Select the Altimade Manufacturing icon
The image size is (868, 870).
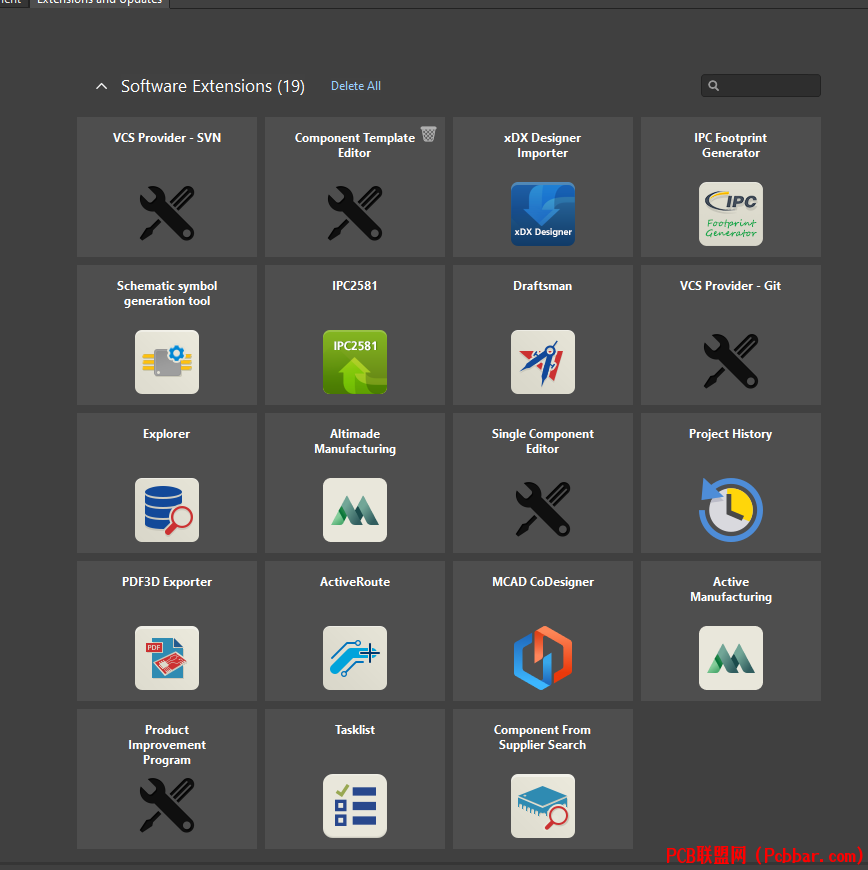point(355,510)
